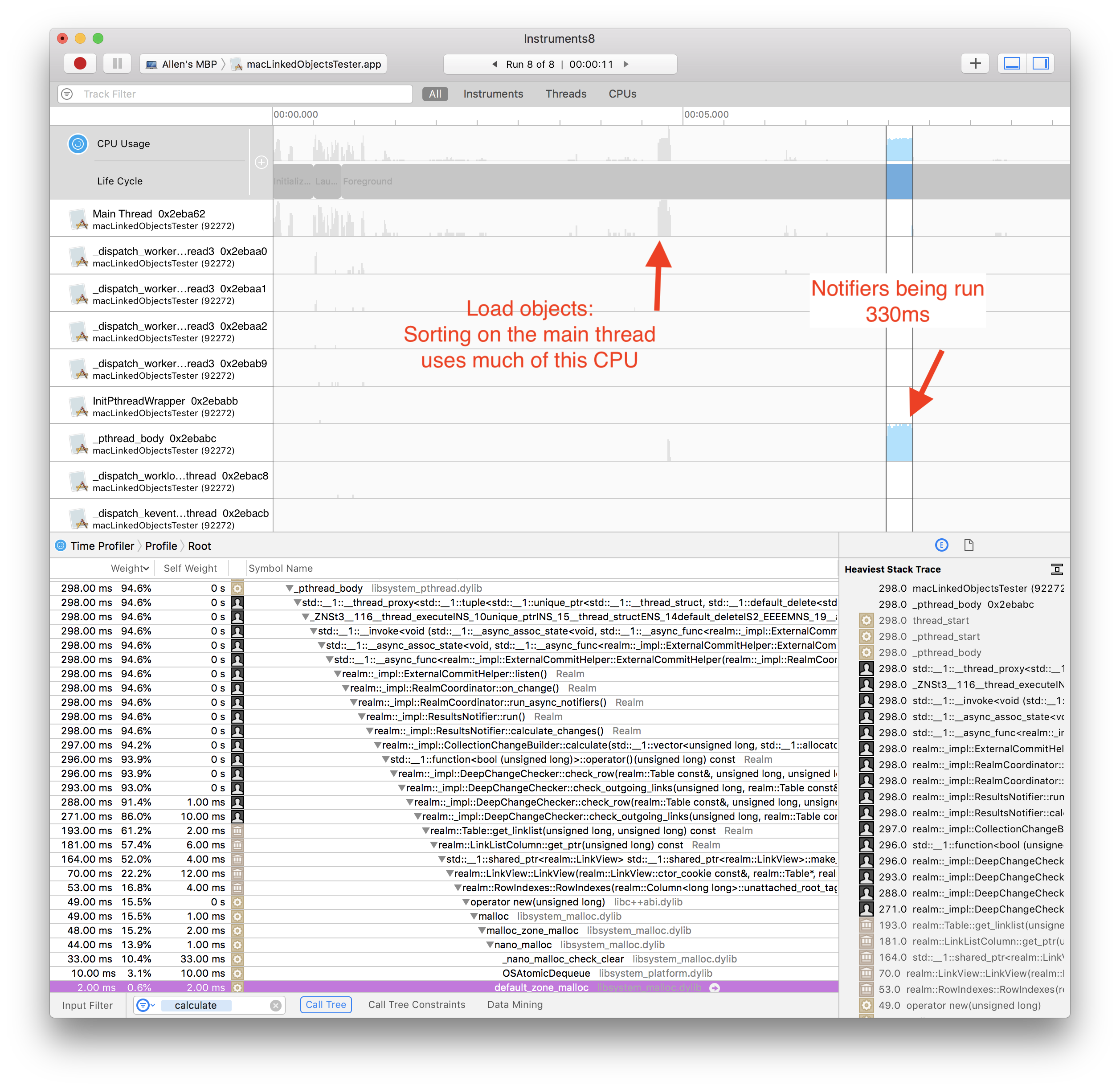This screenshot has height=1089, width=1120.
Task: Toggle the right inspector pane view
Action: pyautogui.click(x=1041, y=63)
